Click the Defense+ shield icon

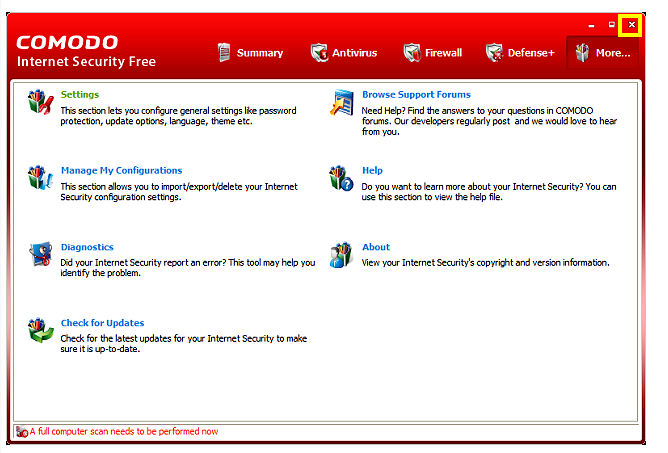click(494, 53)
